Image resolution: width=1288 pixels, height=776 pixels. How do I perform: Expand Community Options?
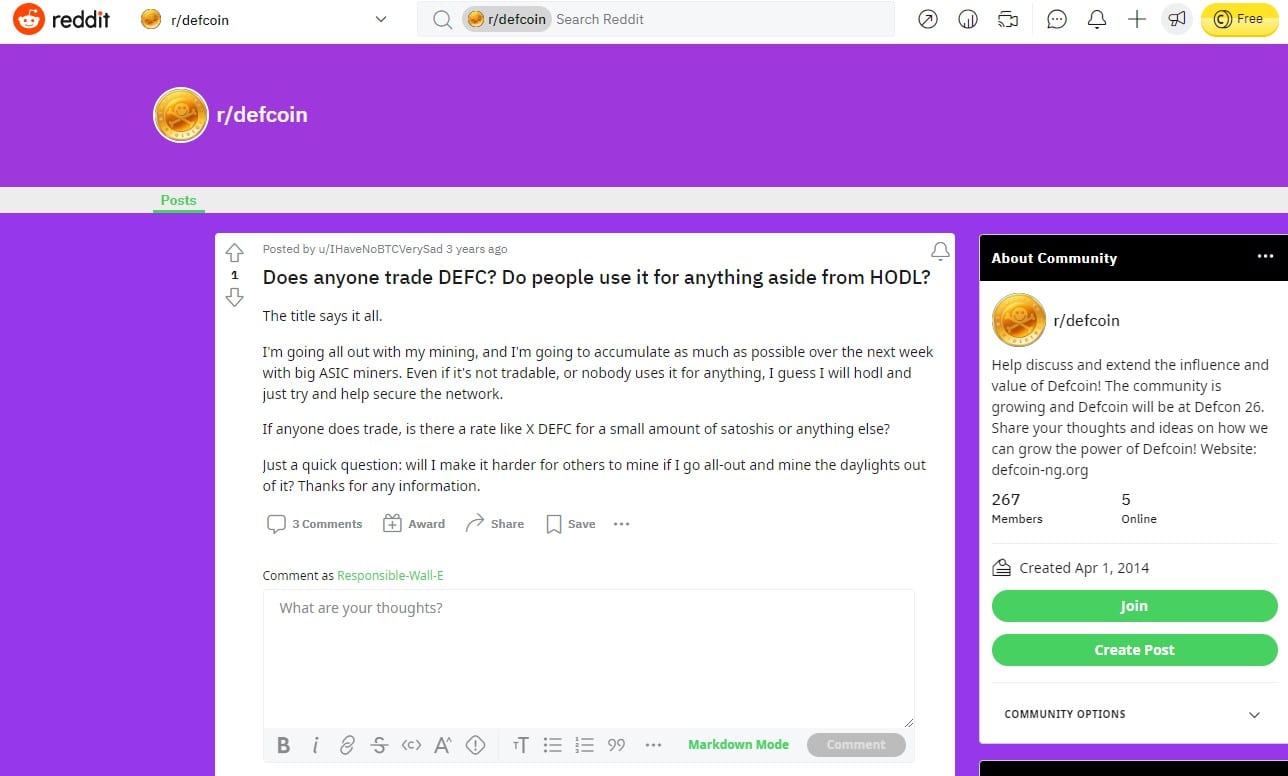pos(1134,714)
